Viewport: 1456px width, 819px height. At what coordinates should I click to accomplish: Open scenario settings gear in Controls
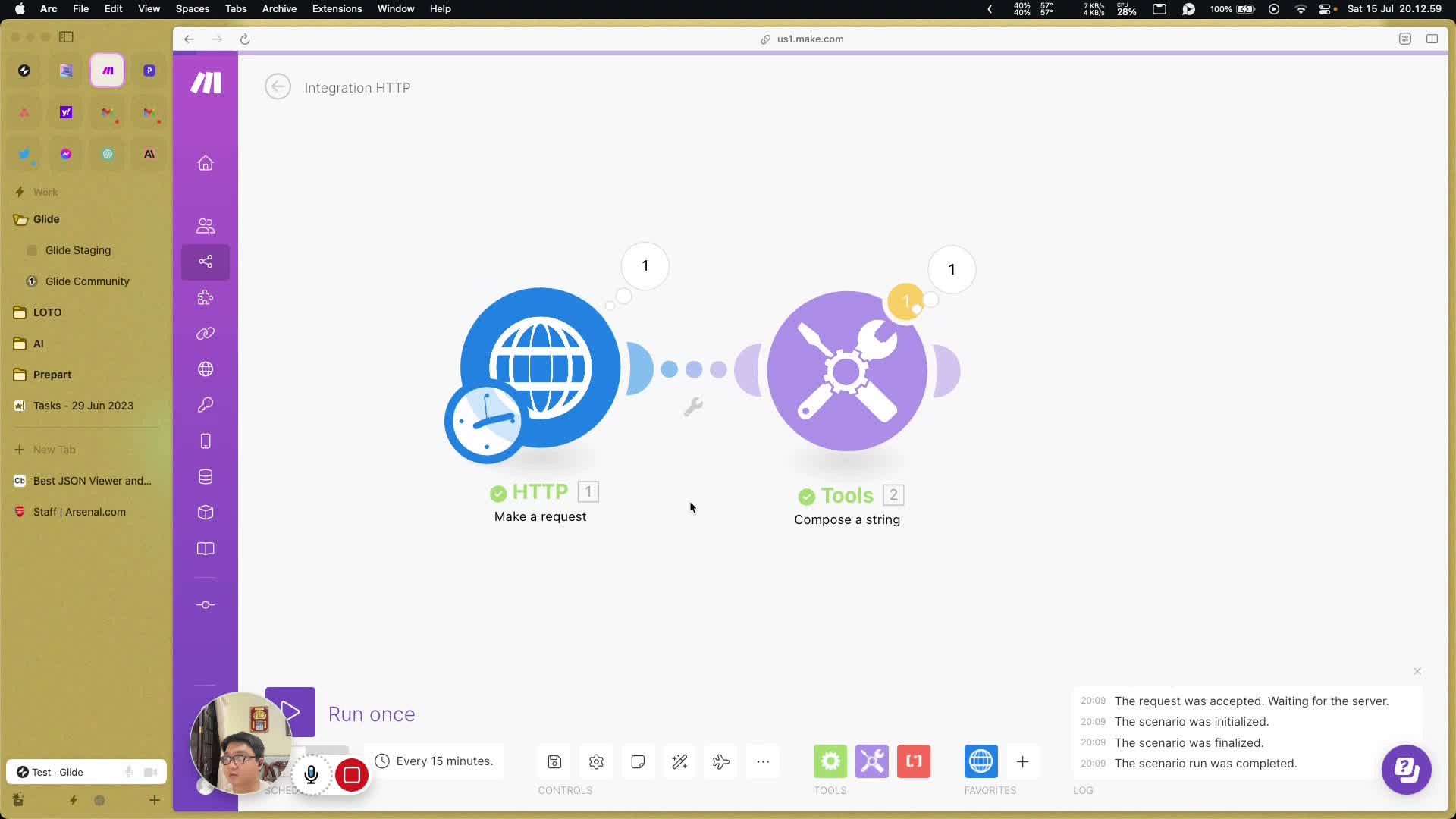tap(596, 761)
